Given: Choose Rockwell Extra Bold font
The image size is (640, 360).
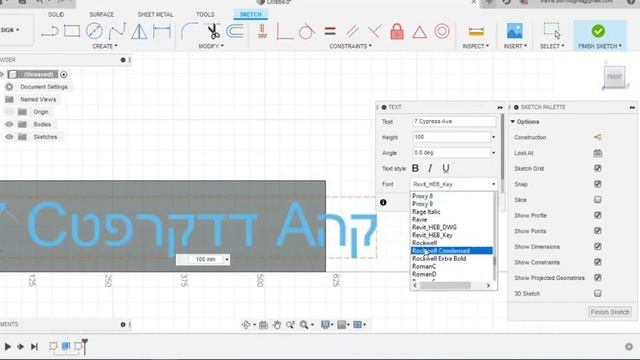Looking at the screenshot, I should pos(439,258).
